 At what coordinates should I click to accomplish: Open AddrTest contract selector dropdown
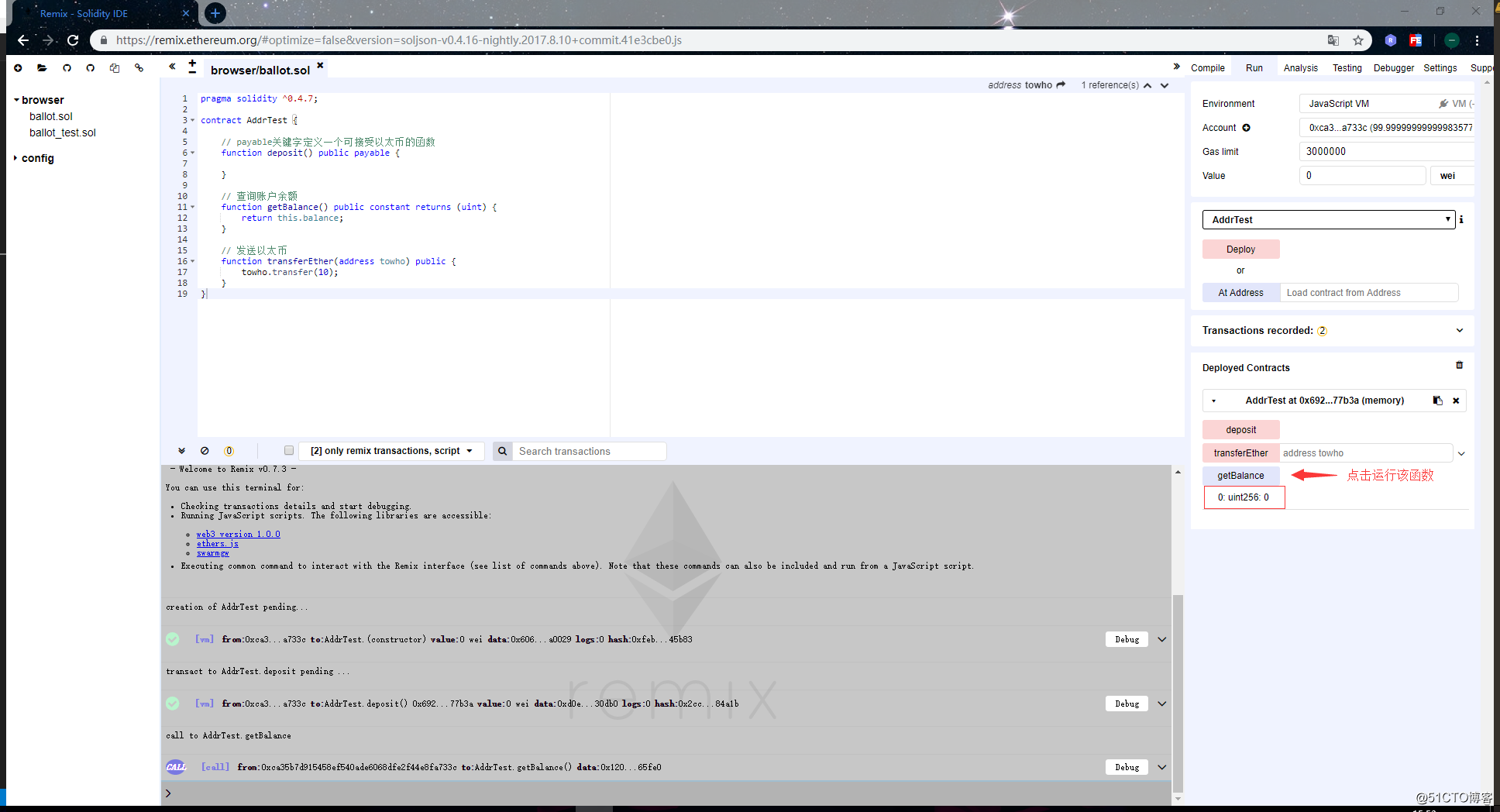click(x=1329, y=220)
